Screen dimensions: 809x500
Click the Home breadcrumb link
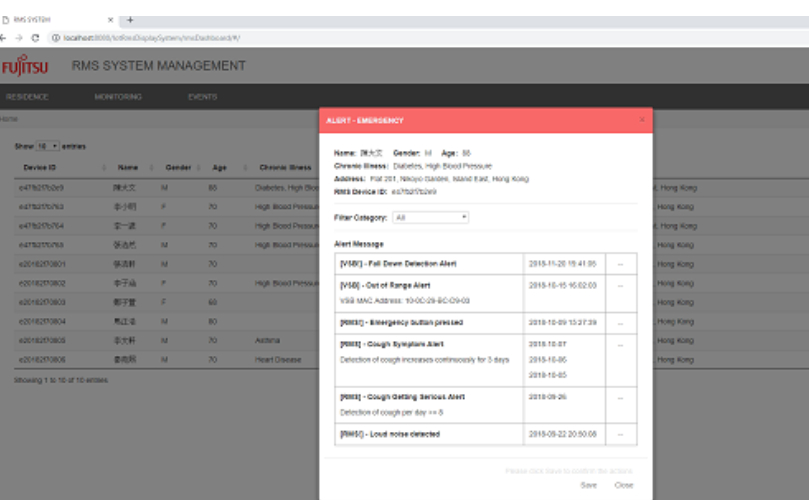pos(8,119)
